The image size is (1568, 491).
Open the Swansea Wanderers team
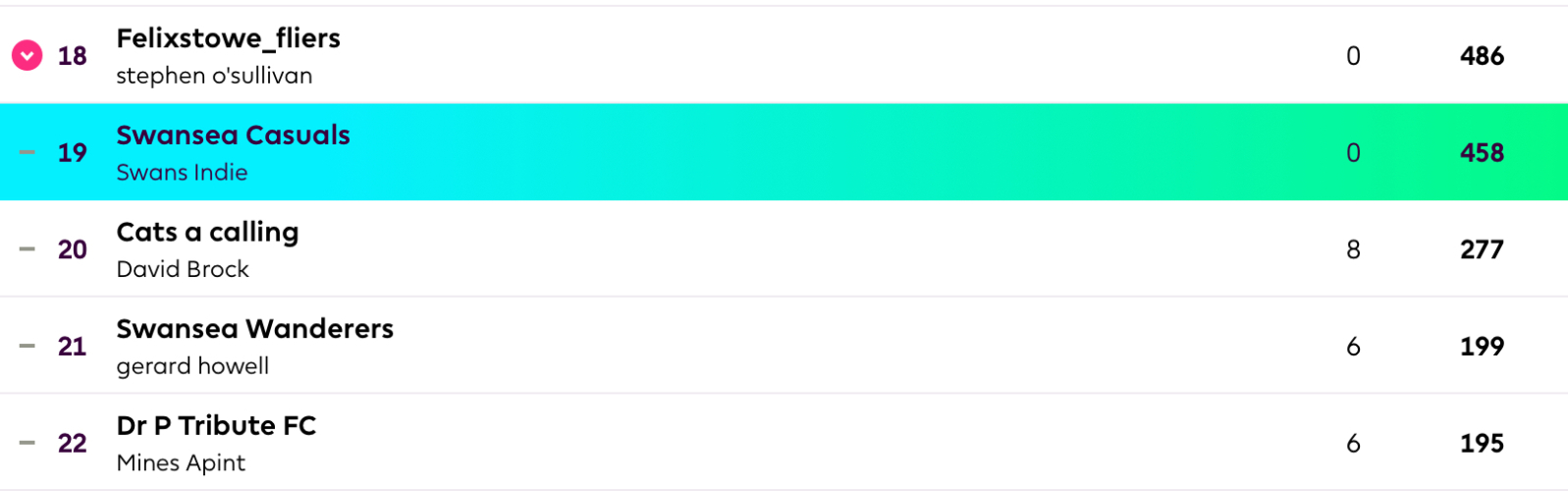pyautogui.click(x=254, y=329)
